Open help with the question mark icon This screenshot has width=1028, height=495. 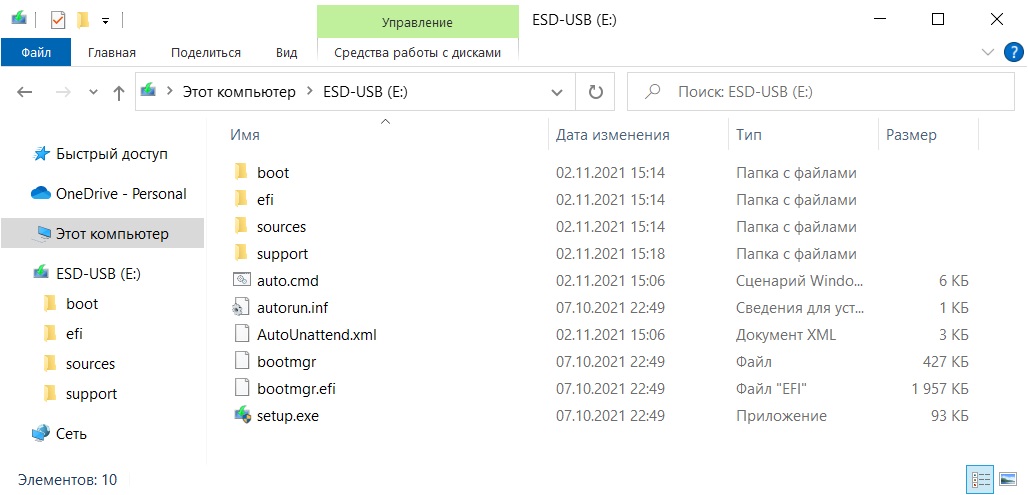(1010, 52)
